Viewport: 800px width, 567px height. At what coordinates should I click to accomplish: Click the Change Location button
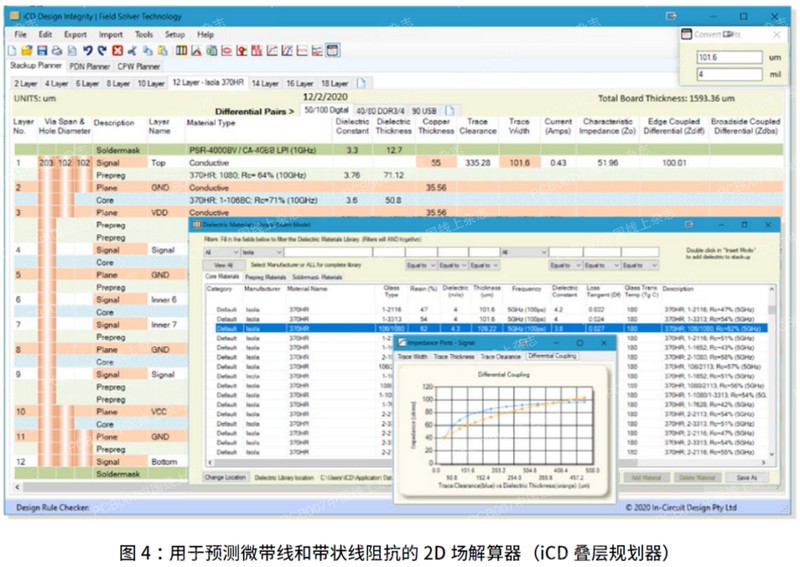point(225,477)
